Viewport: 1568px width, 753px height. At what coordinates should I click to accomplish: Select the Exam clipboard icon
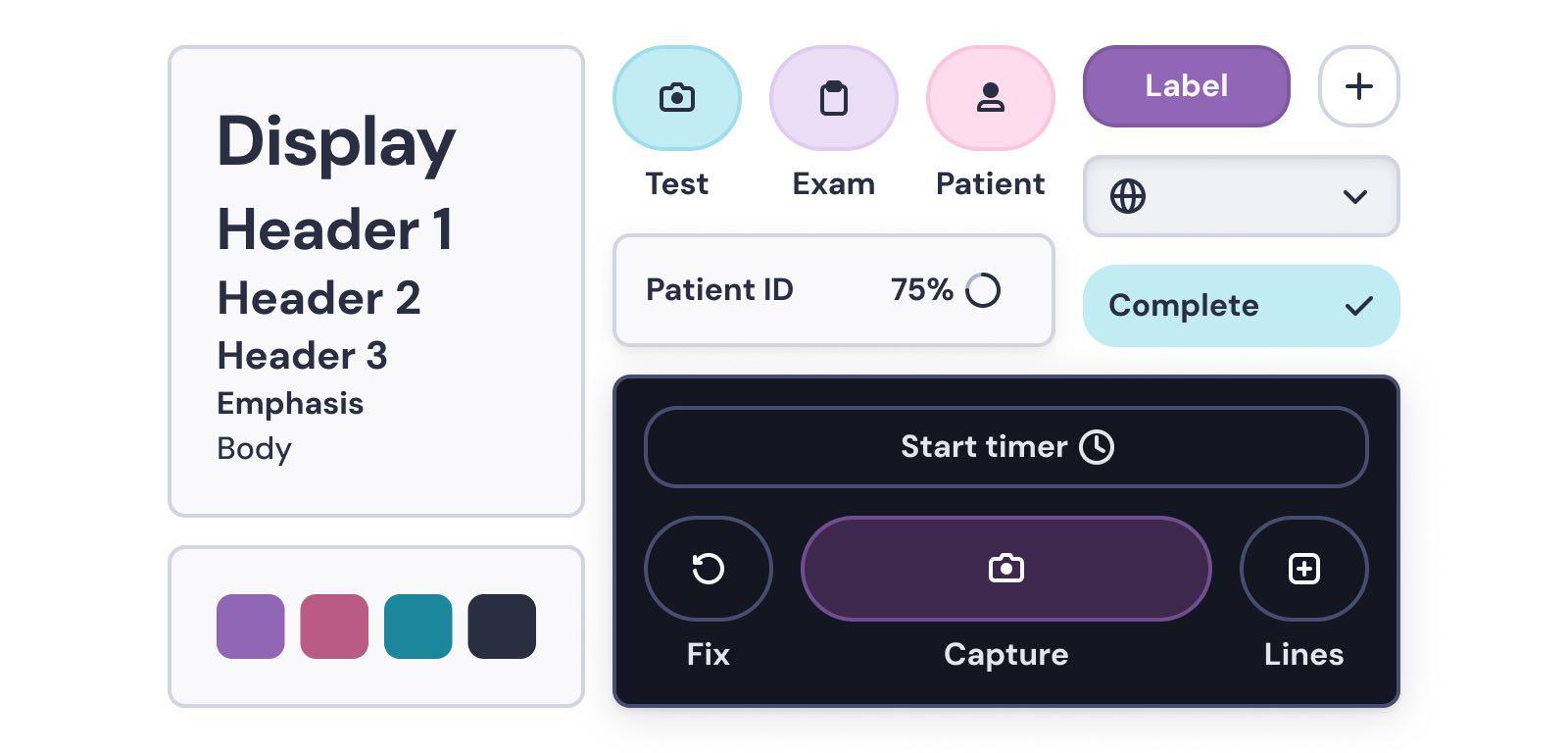point(833,98)
